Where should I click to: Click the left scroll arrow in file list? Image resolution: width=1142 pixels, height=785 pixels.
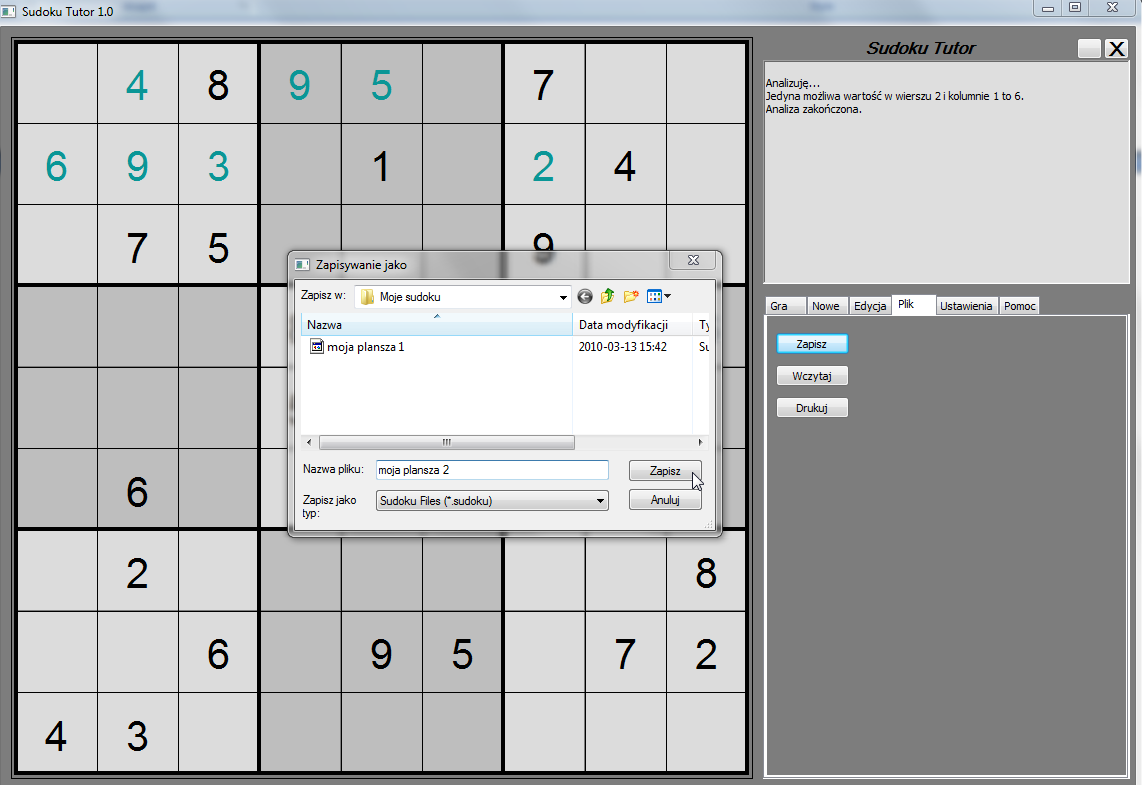pyautogui.click(x=309, y=442)
